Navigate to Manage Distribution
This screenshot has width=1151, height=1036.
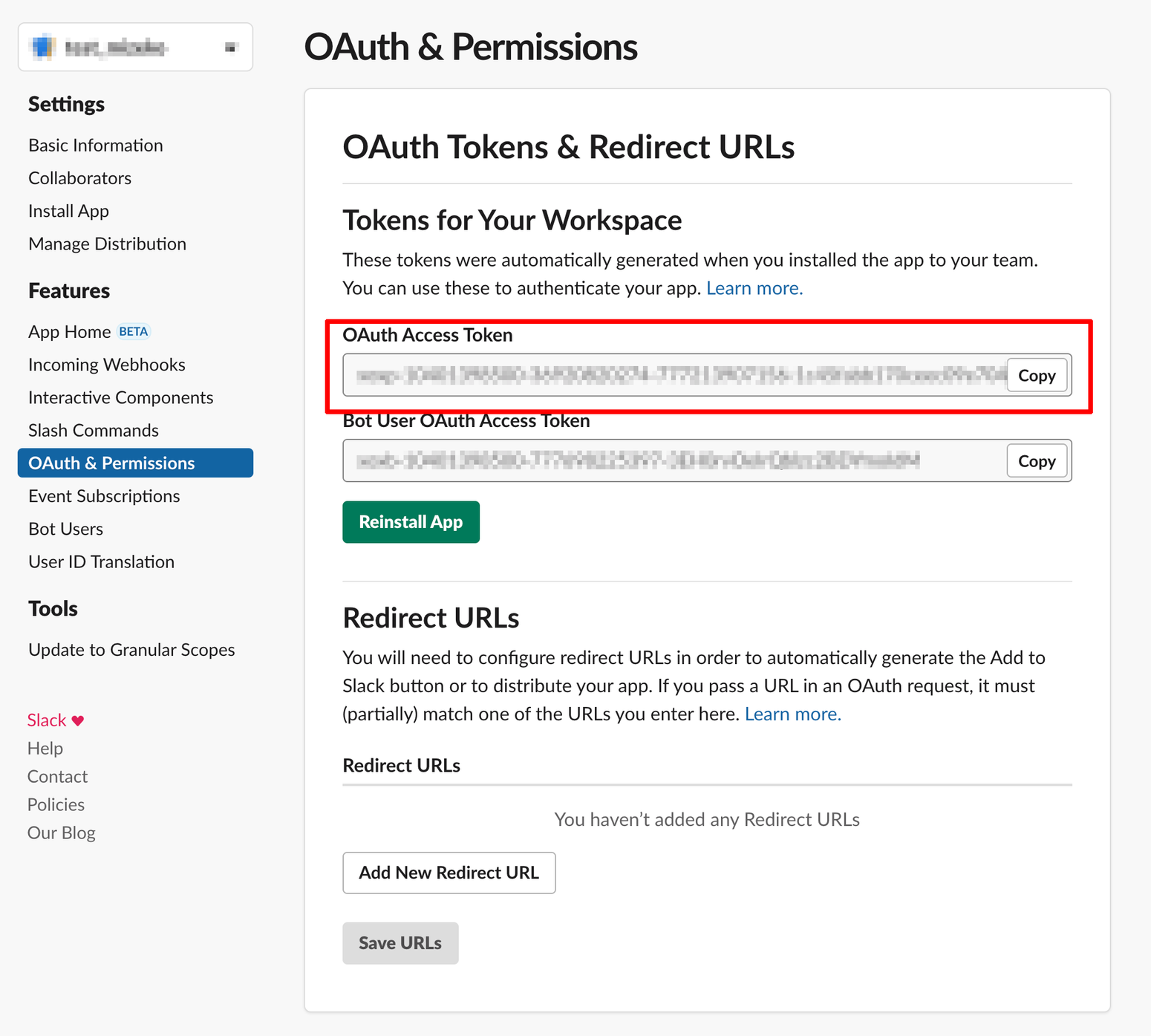click(x=107, y=244)
